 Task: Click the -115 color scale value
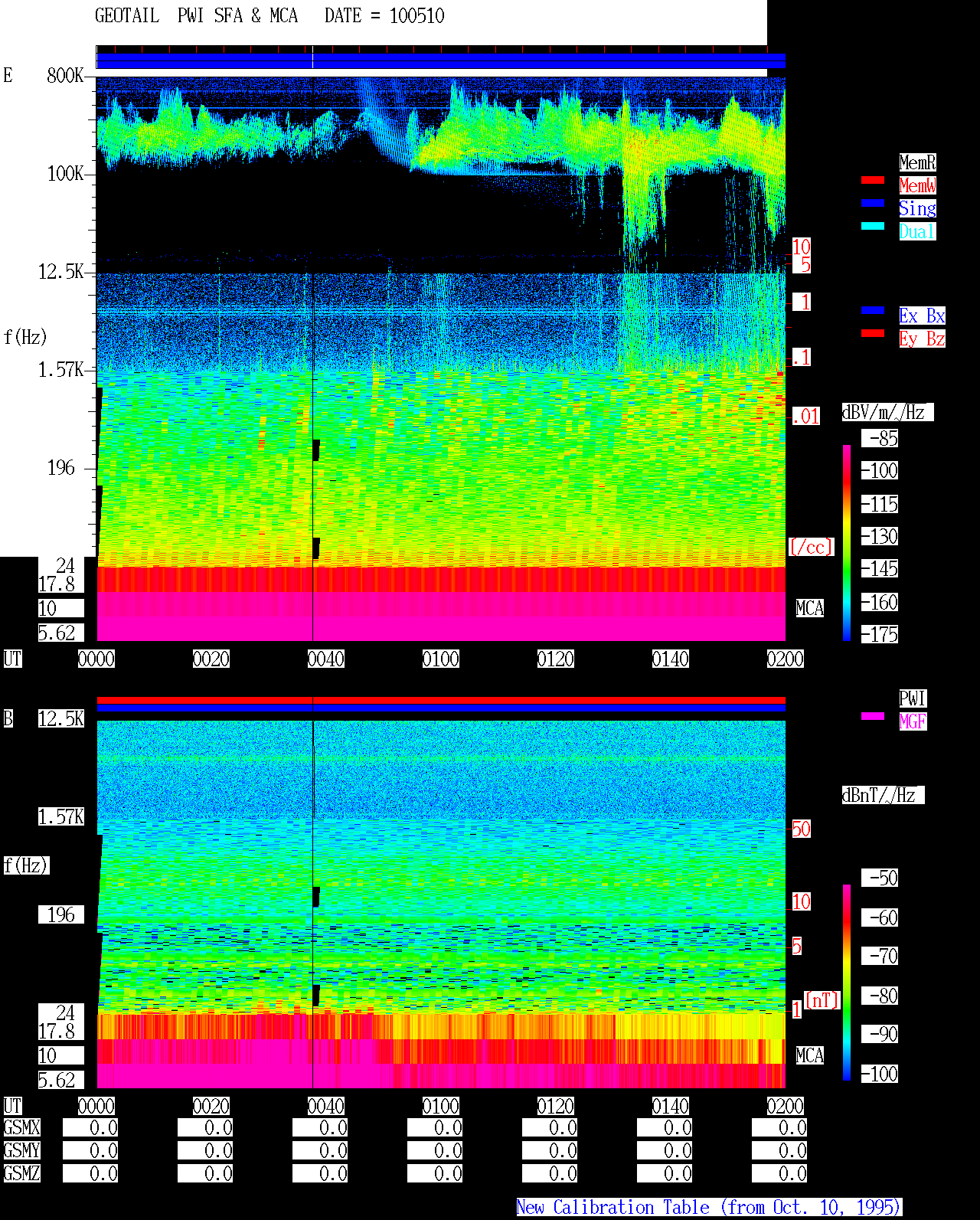880,504
